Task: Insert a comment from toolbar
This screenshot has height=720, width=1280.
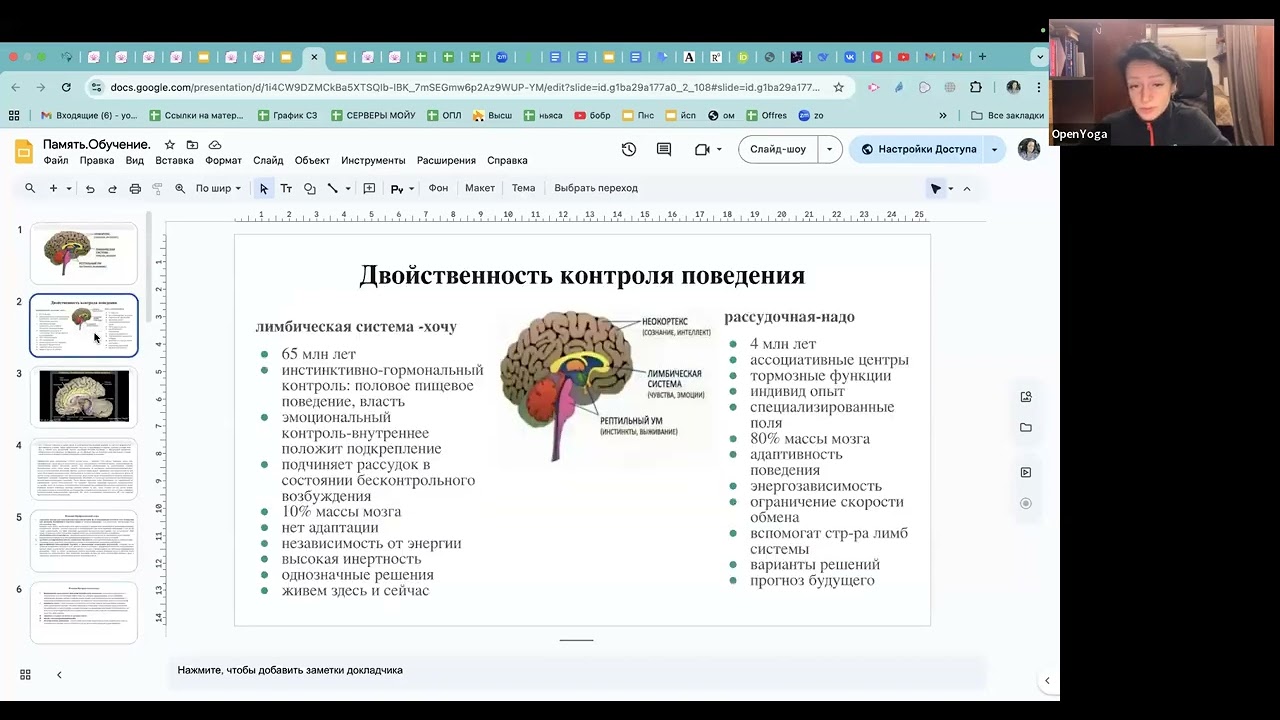Action: [x=369, y=188]
